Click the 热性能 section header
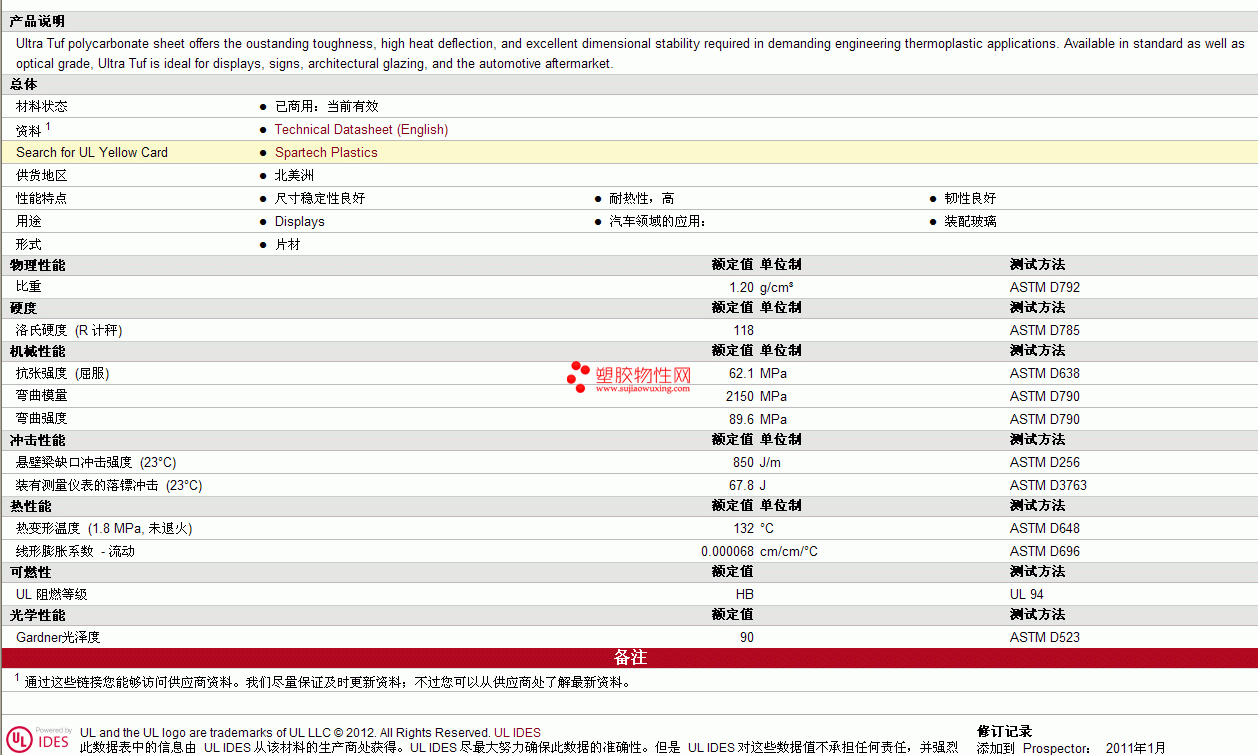This screenshot has width=1258, height=755. [31, 506]
